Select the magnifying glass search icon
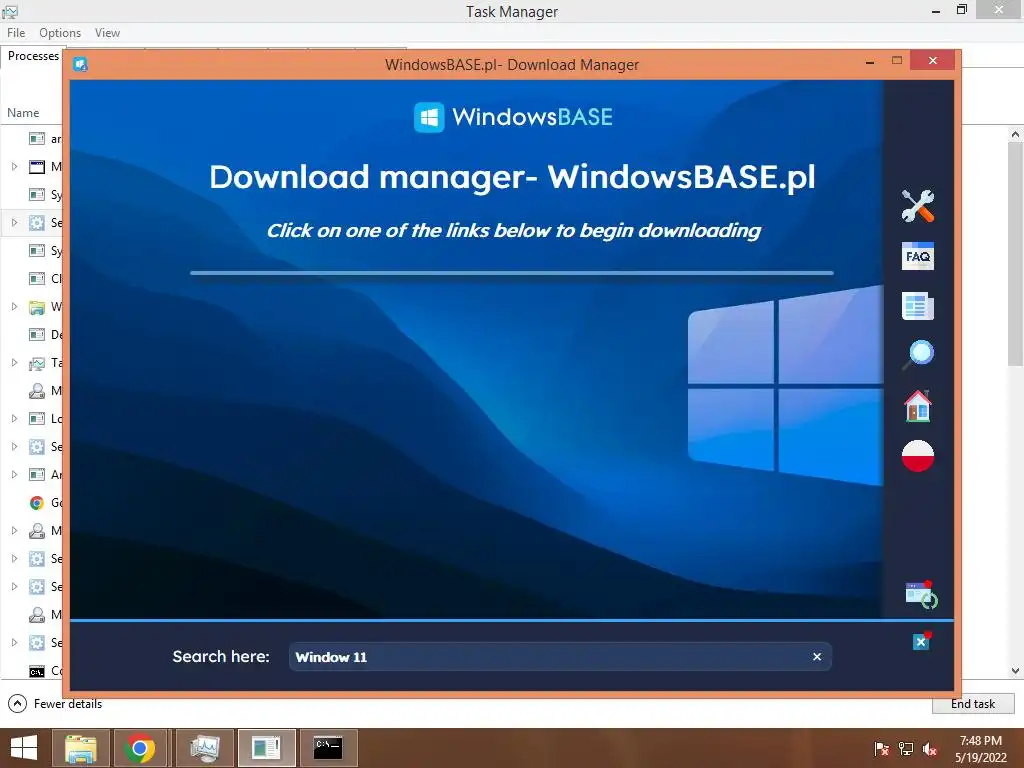This screenshot has height=768, width=1024. (918, 355)
